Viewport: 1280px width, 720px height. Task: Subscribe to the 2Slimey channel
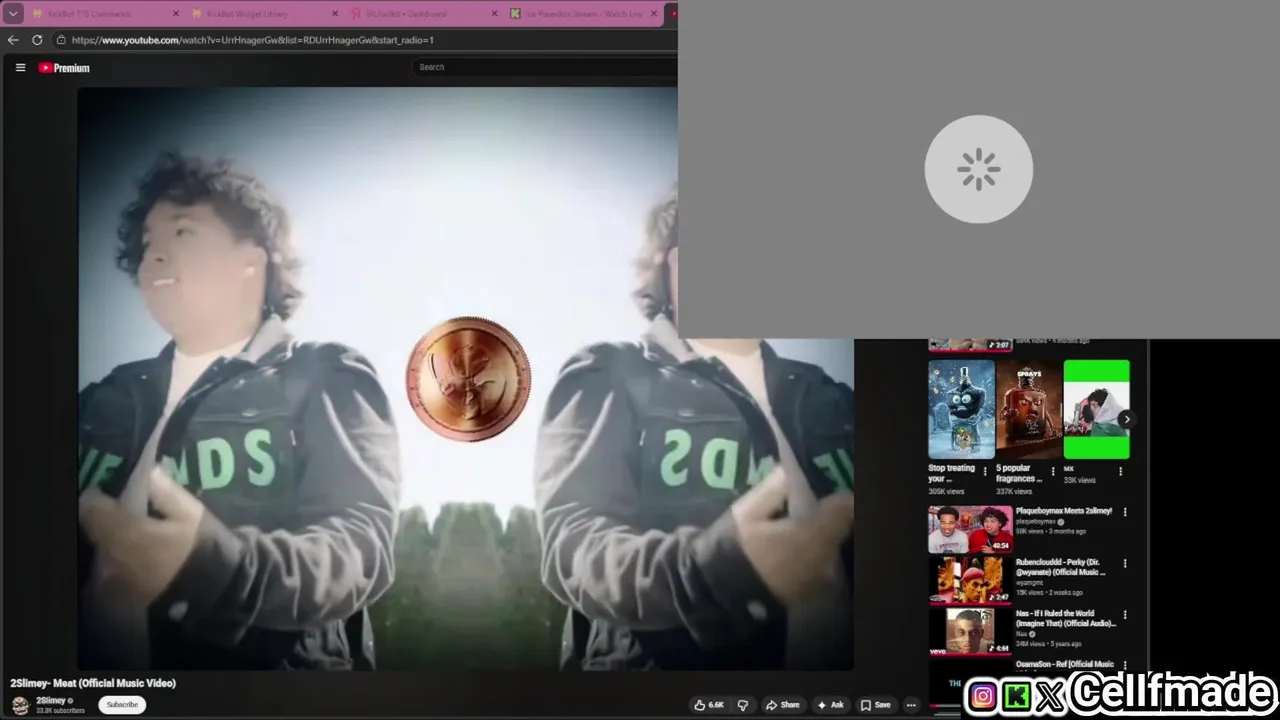(122, 705)
